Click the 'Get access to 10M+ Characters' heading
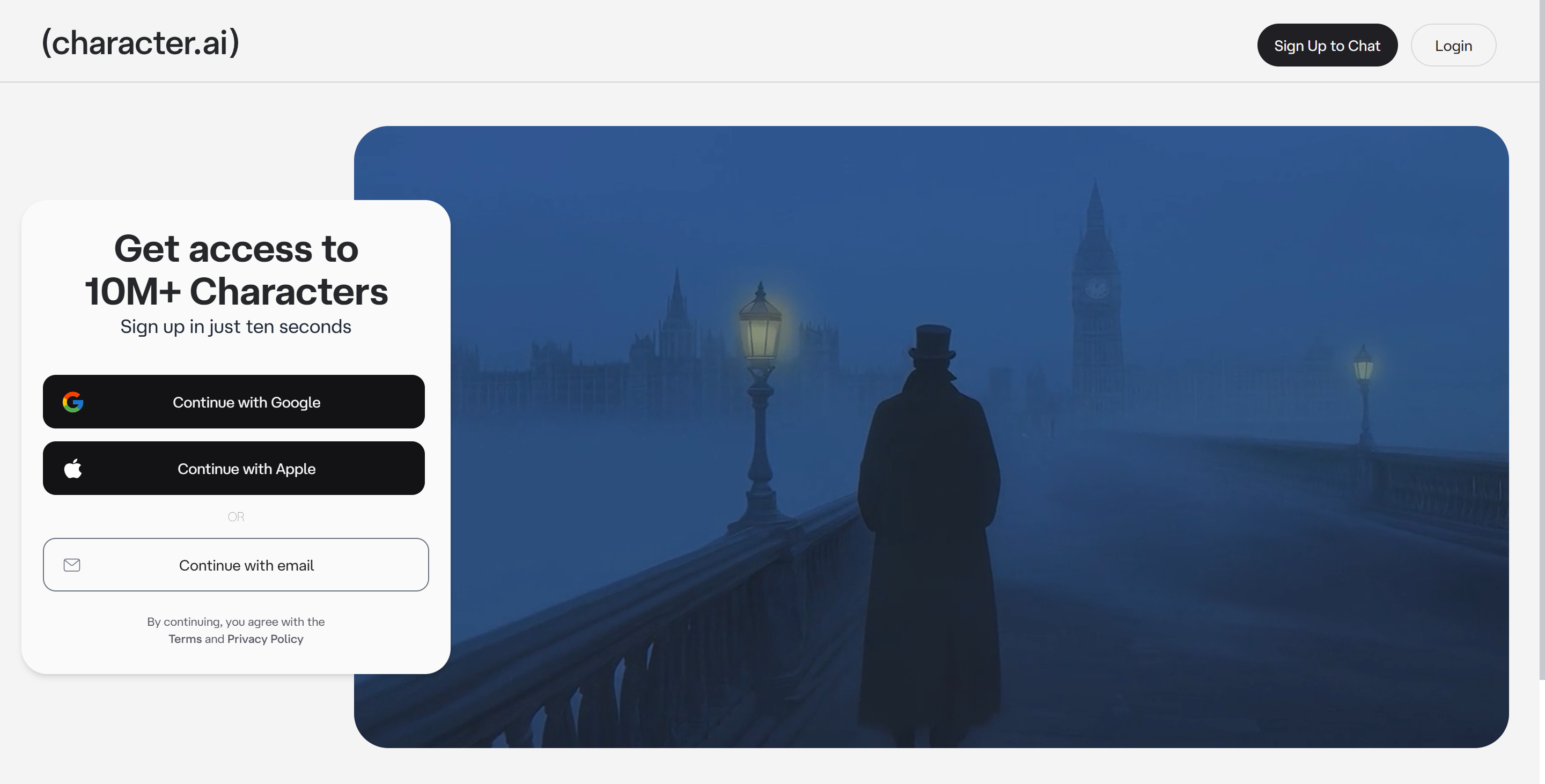 tap(236, 270)
